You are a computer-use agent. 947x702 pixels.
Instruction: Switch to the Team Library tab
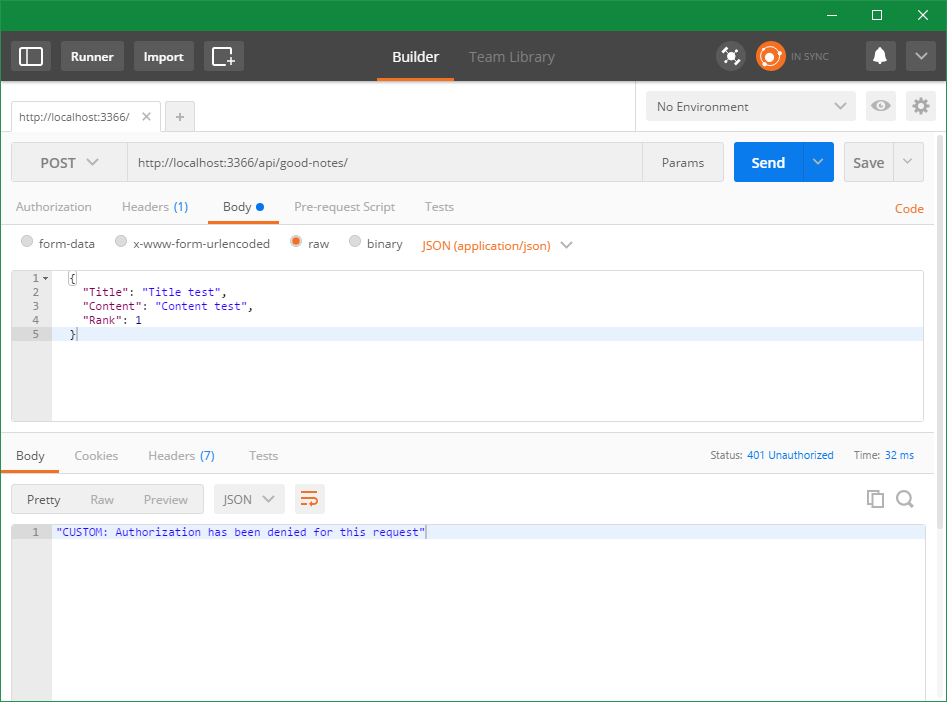coord(512,57)
